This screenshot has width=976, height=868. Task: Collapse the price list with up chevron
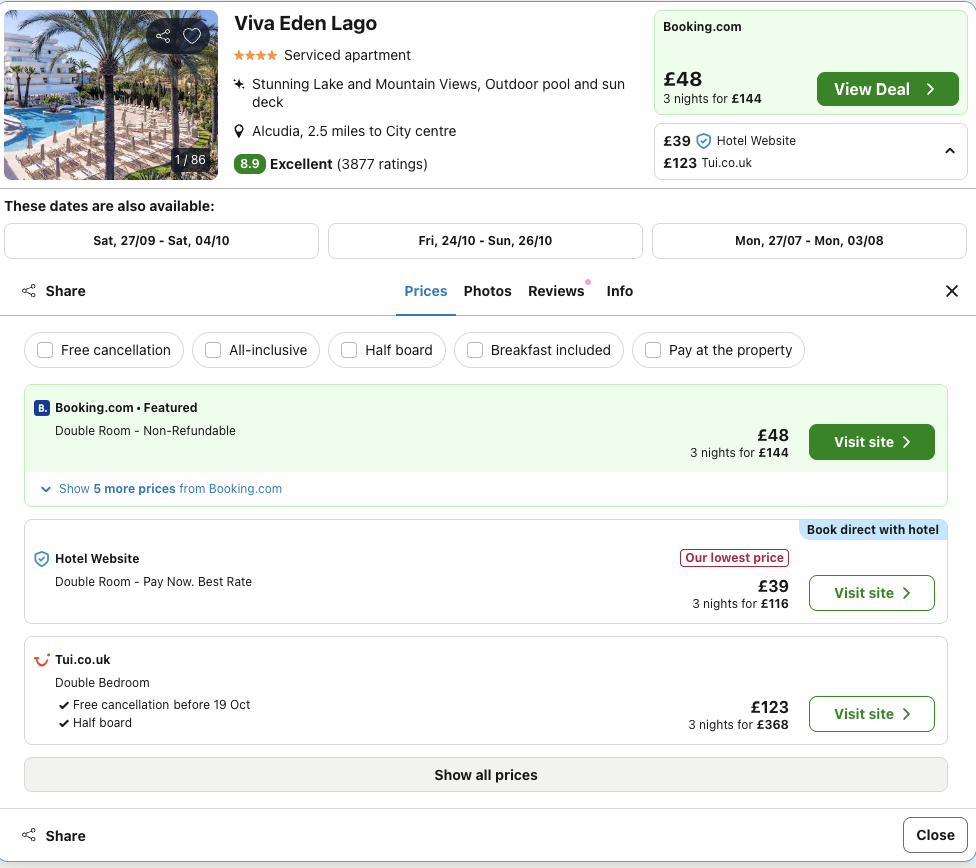(950, 151)
